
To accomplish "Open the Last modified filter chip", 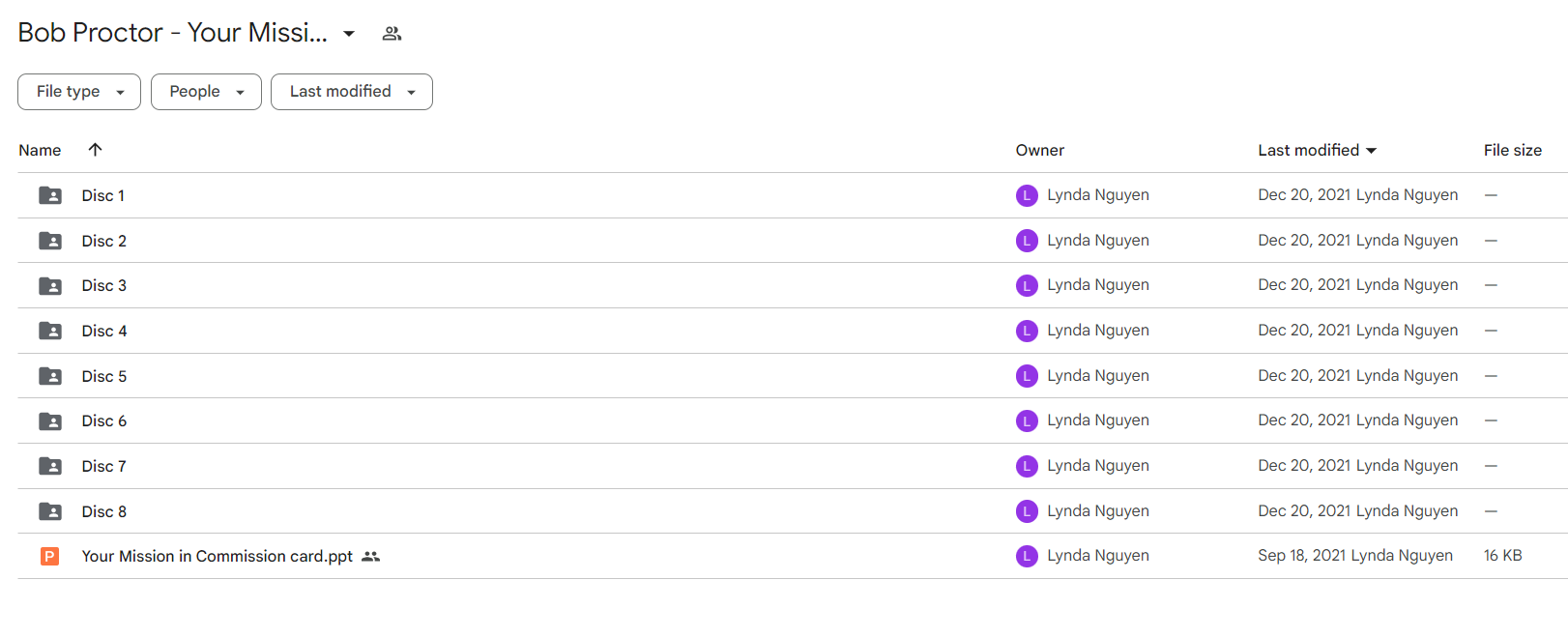I will pos(352,92).
